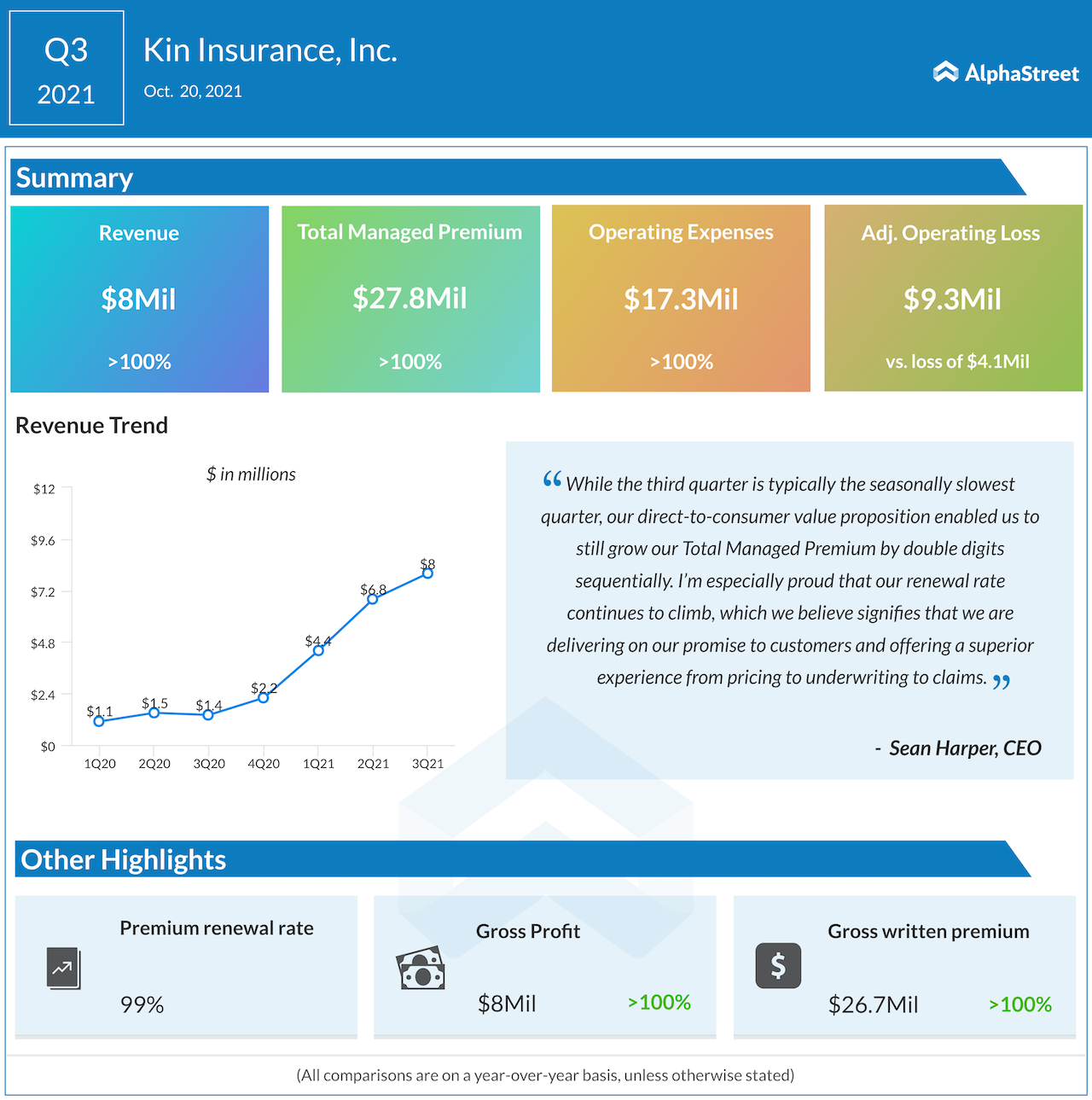Click the Oct. 20, 2021 date

(193, 91)
